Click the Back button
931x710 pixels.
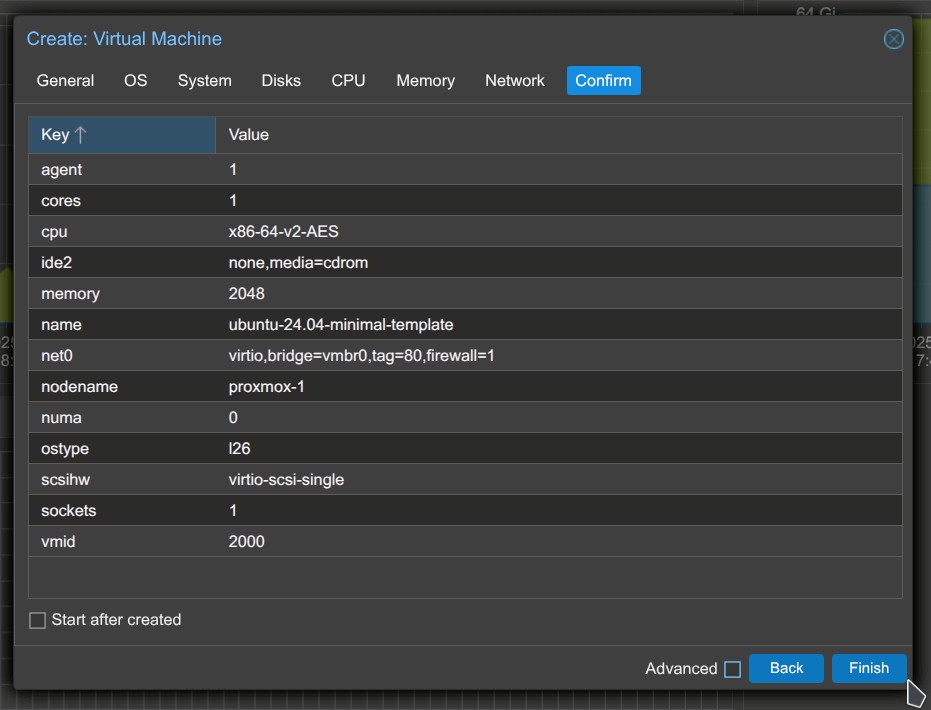[786, 668]
